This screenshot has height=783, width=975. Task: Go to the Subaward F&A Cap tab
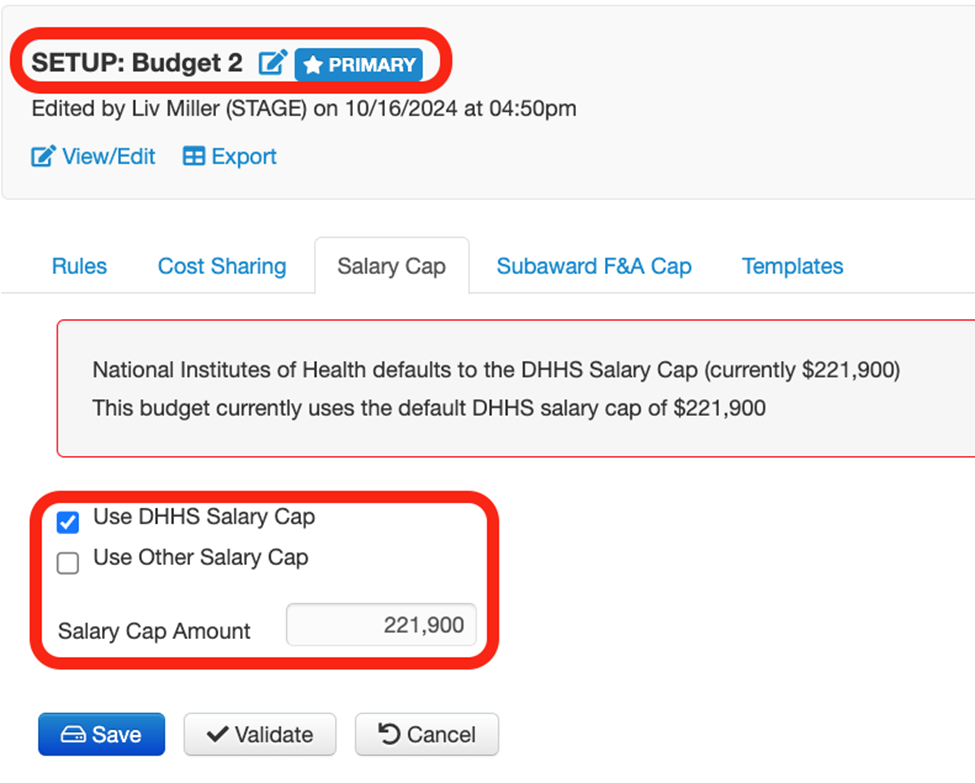point(594,267)
